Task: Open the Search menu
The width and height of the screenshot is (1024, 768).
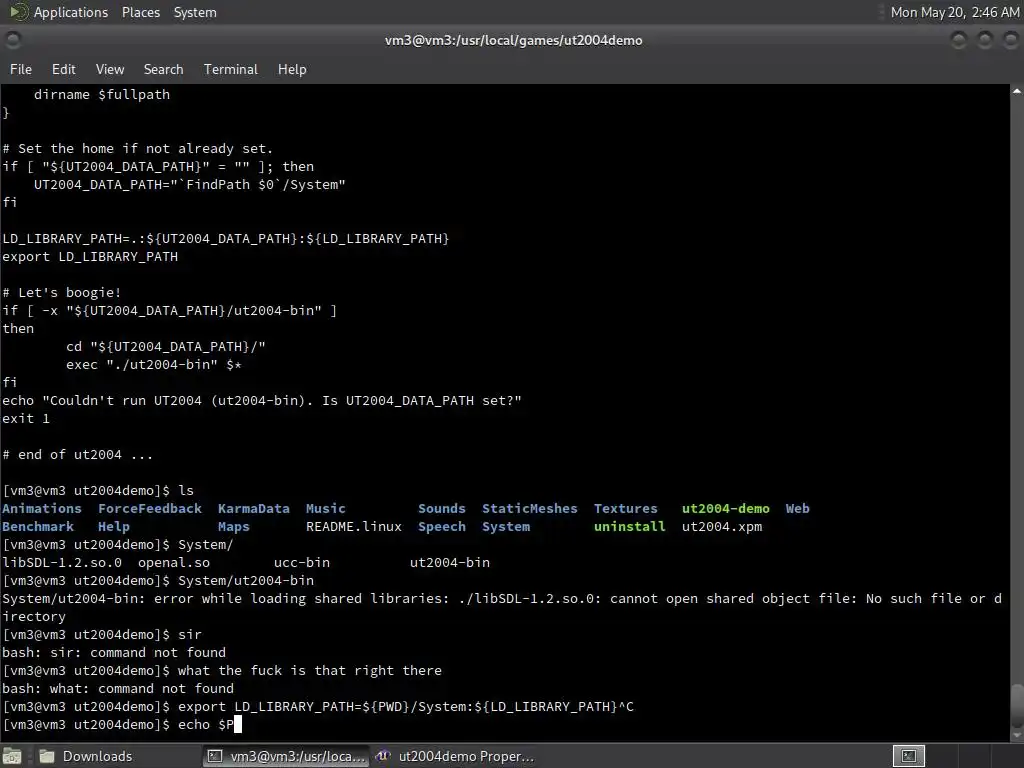Action: tap(163, 69)
